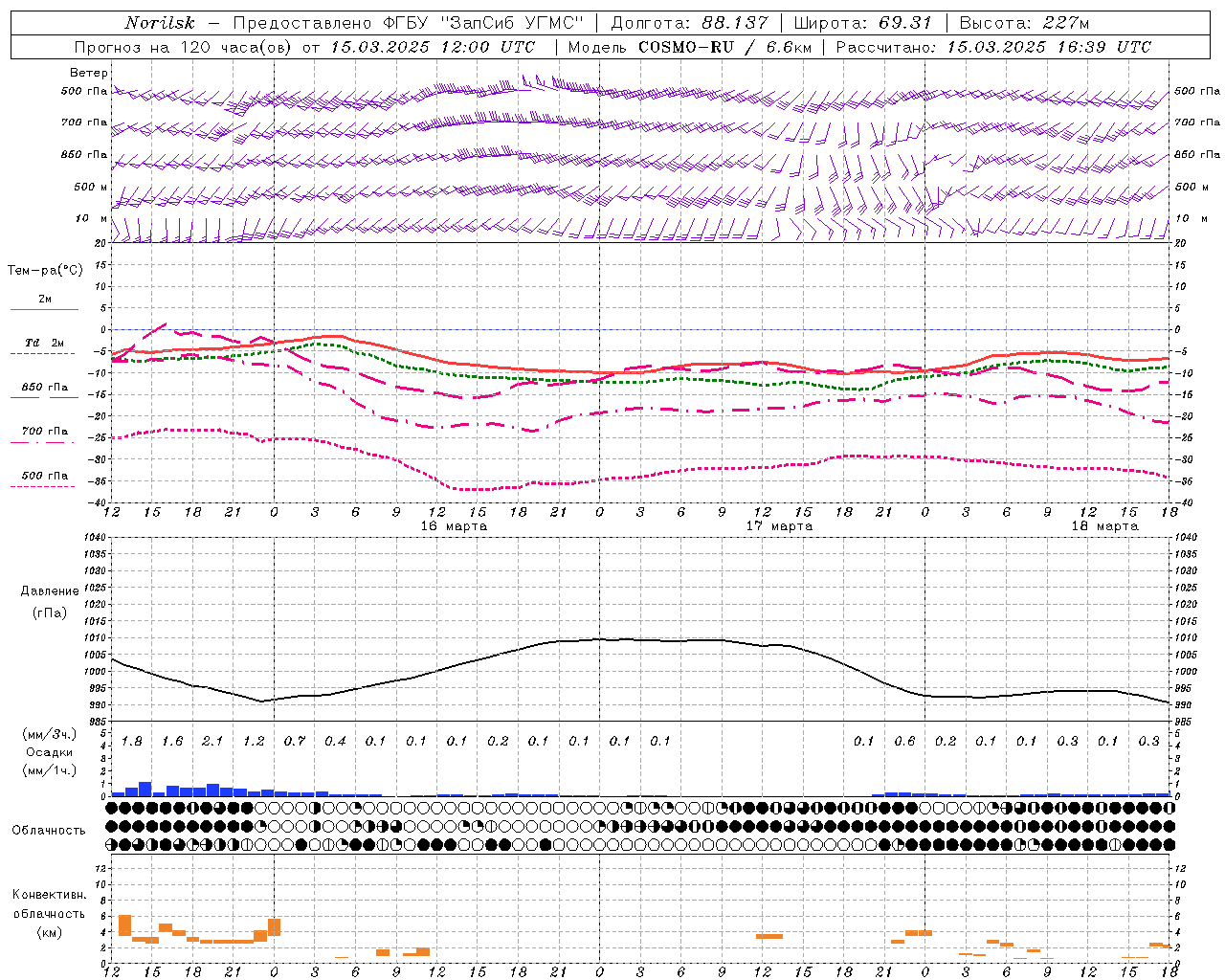Click the Высота: 227м header value
Image resolution: width=1225 pixels, height=980 pixels.
point(1024,23)
